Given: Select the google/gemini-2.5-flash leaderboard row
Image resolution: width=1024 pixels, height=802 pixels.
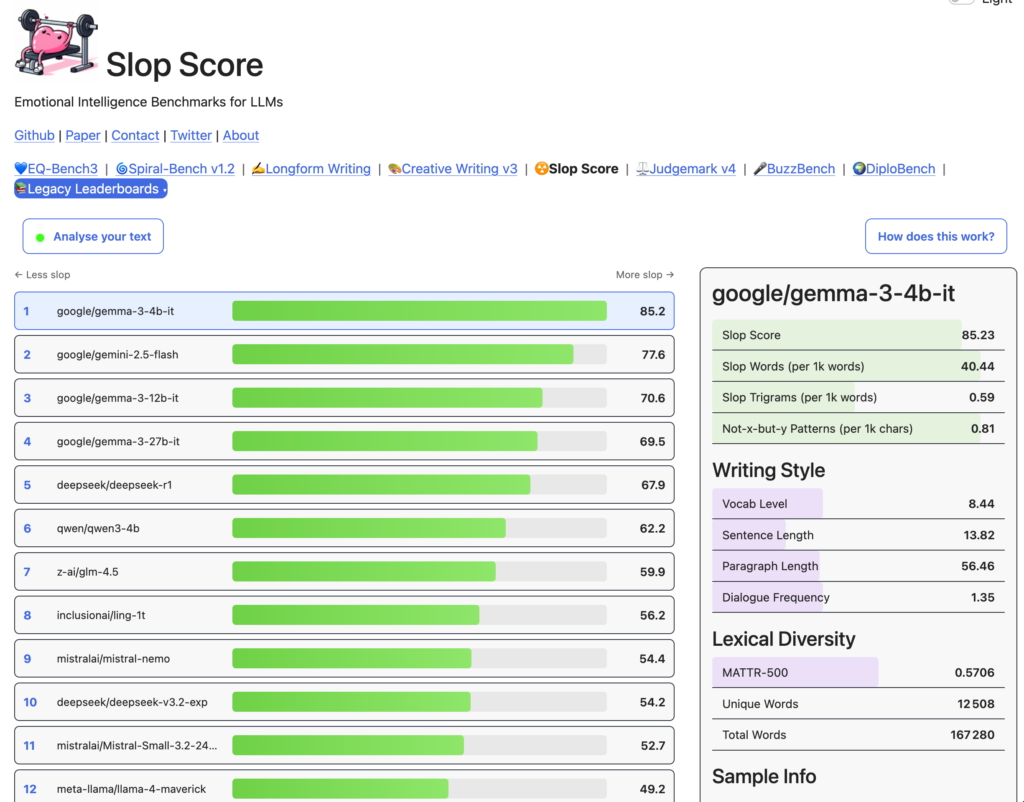Looking at the screenshot, I should pyautogui.click(x=344, y=355).
